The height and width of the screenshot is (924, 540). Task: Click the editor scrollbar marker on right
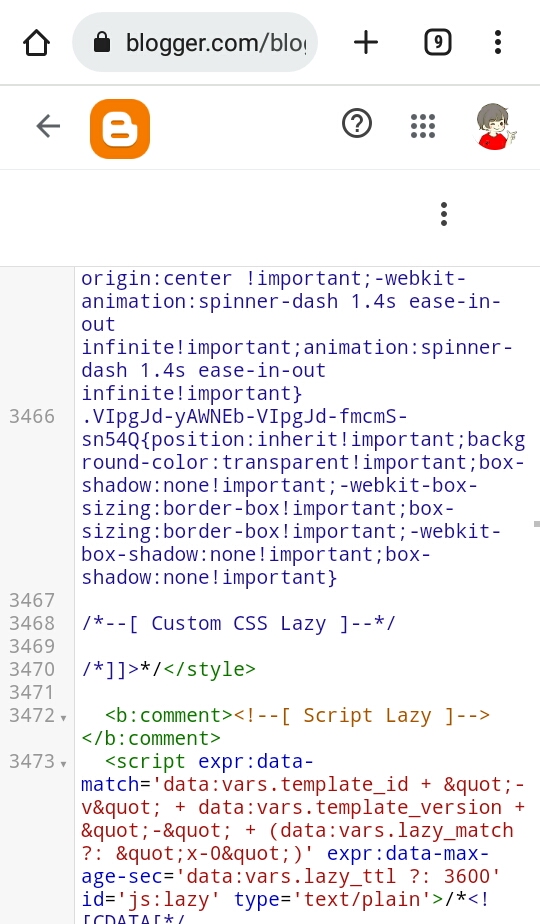[x=536, y=523]
